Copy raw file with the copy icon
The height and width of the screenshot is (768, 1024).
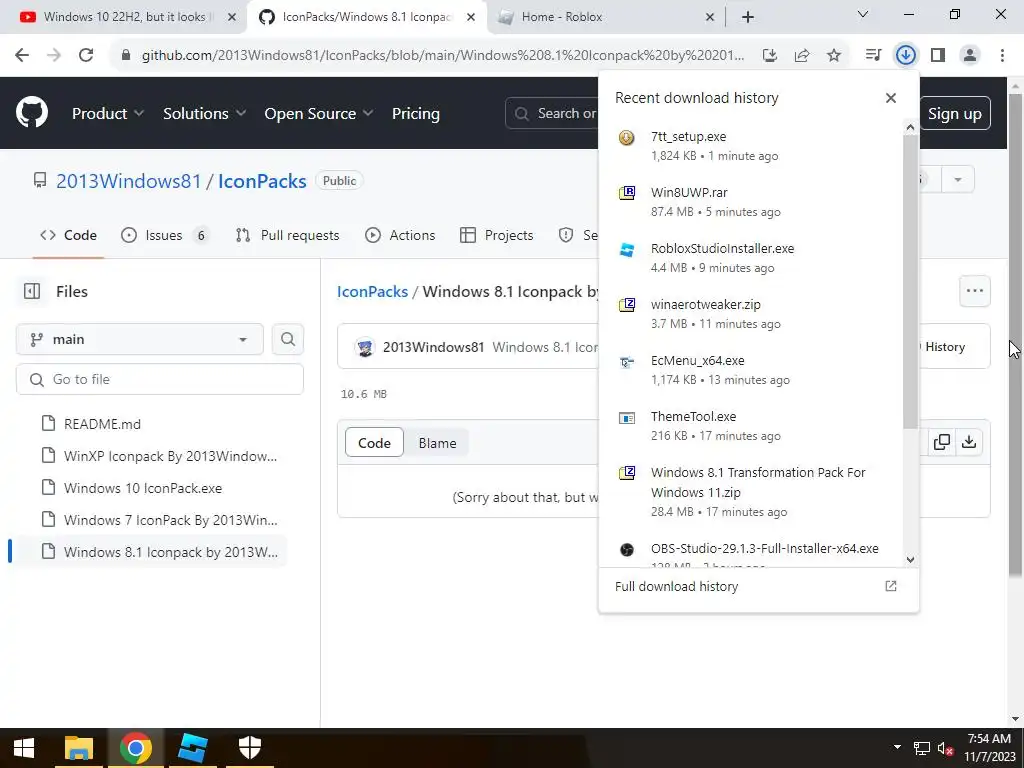click(x=942, y=442)
